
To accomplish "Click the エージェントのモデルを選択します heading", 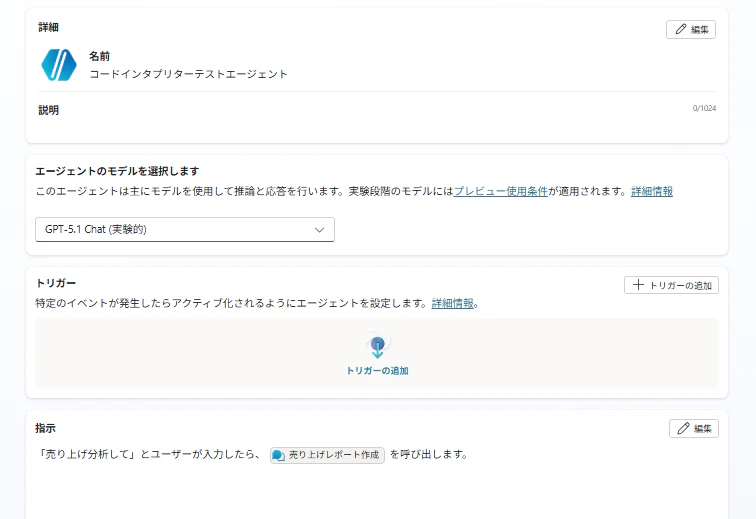I will pyautogui.click(x=117, y=171).
